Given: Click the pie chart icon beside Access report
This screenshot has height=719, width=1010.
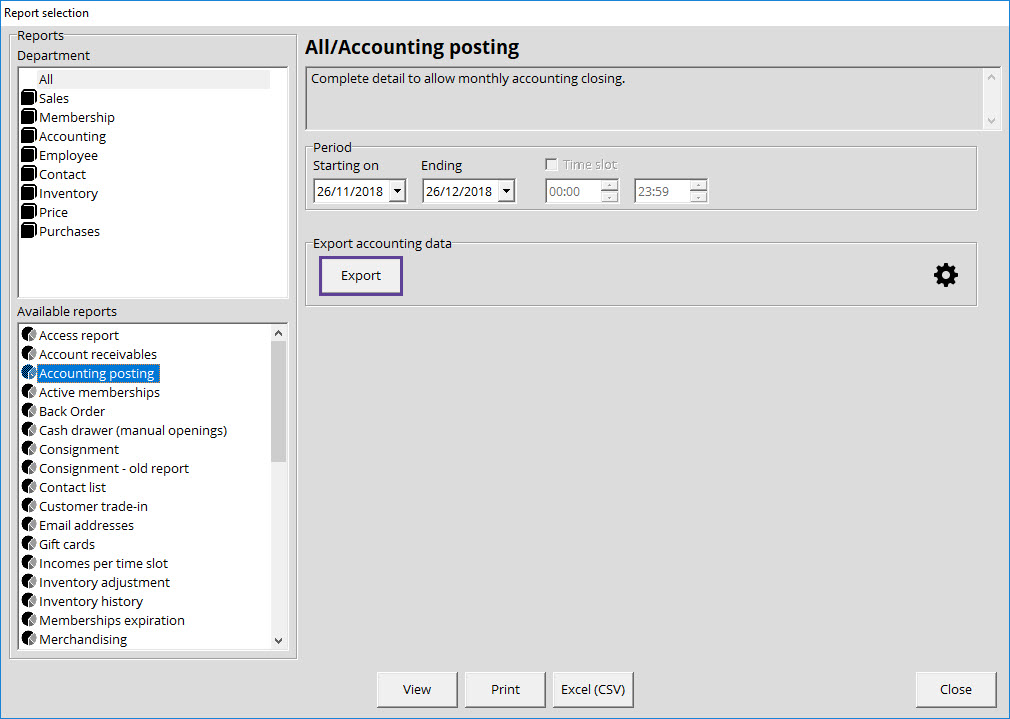Looking at the screenshot, I should coord(28,334).
